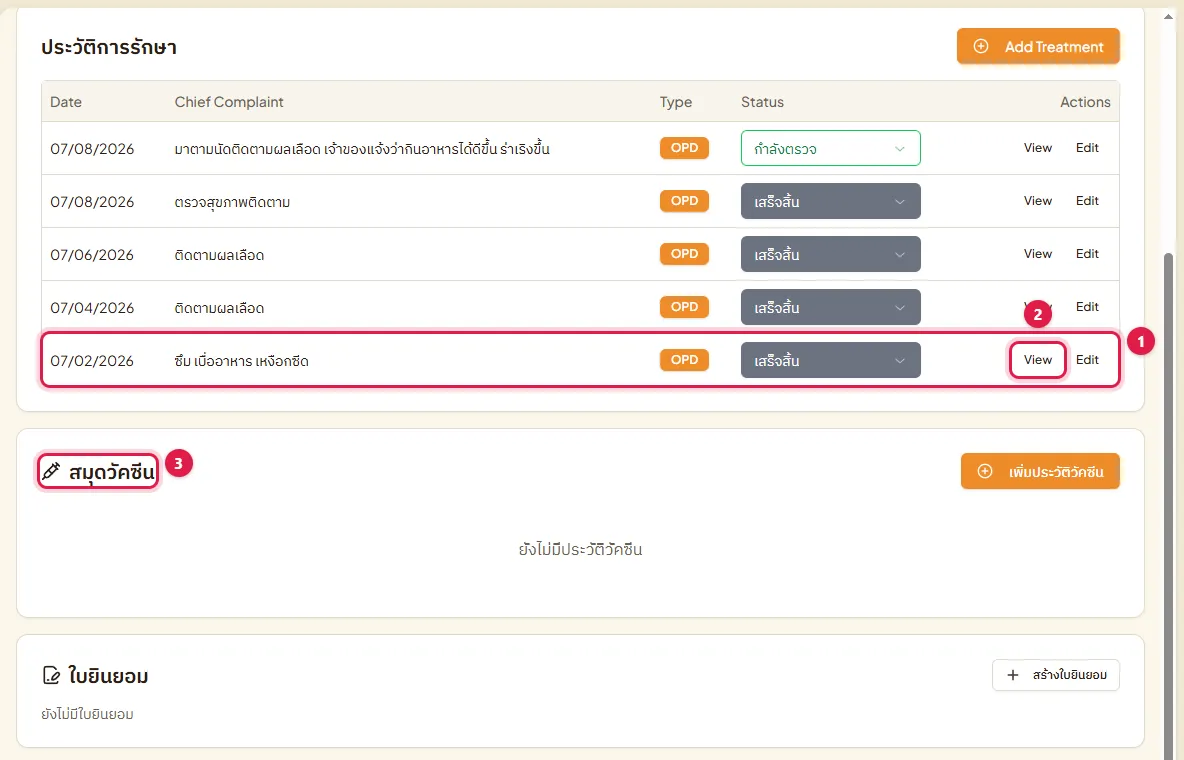This screenshot has height=760, width=1184.
Task: Open status dropdown for 07/04/2026 row
Action: point(830,307)
